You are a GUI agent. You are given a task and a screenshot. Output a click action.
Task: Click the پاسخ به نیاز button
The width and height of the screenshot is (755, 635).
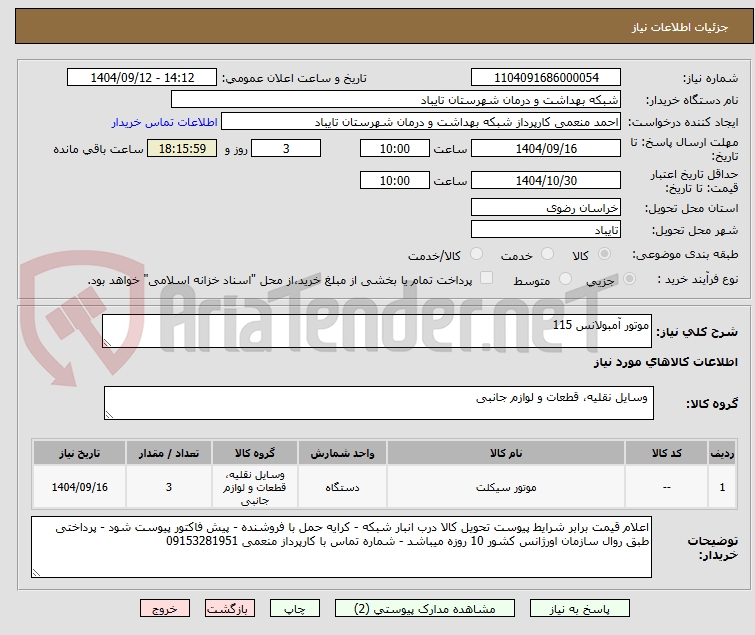click(x=579, y=609)
